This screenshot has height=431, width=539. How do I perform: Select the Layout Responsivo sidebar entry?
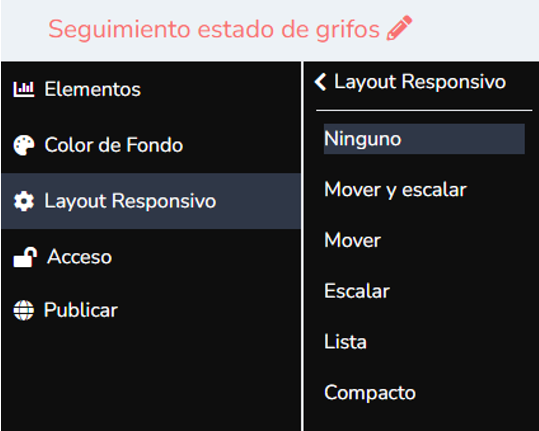pos(151,201)
